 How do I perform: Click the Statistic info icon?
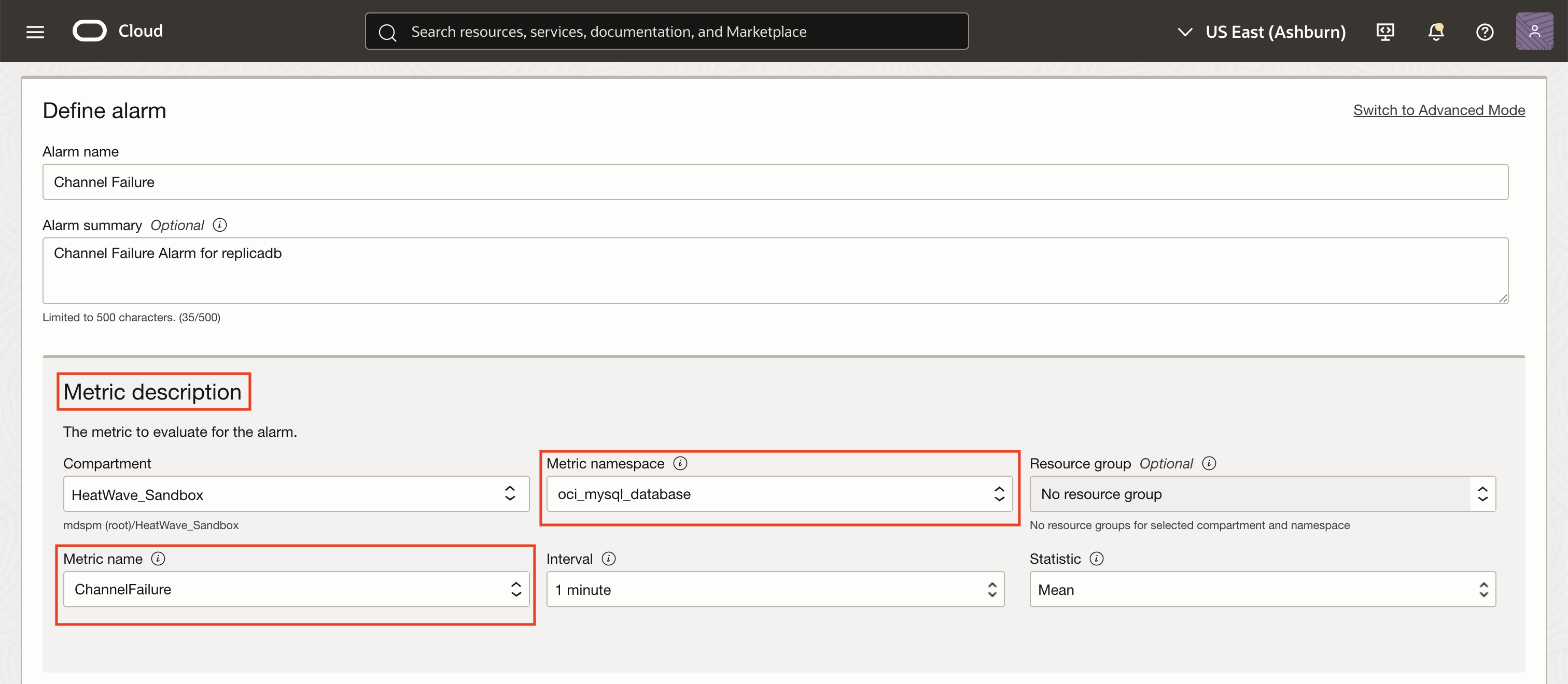[1096, 558]
